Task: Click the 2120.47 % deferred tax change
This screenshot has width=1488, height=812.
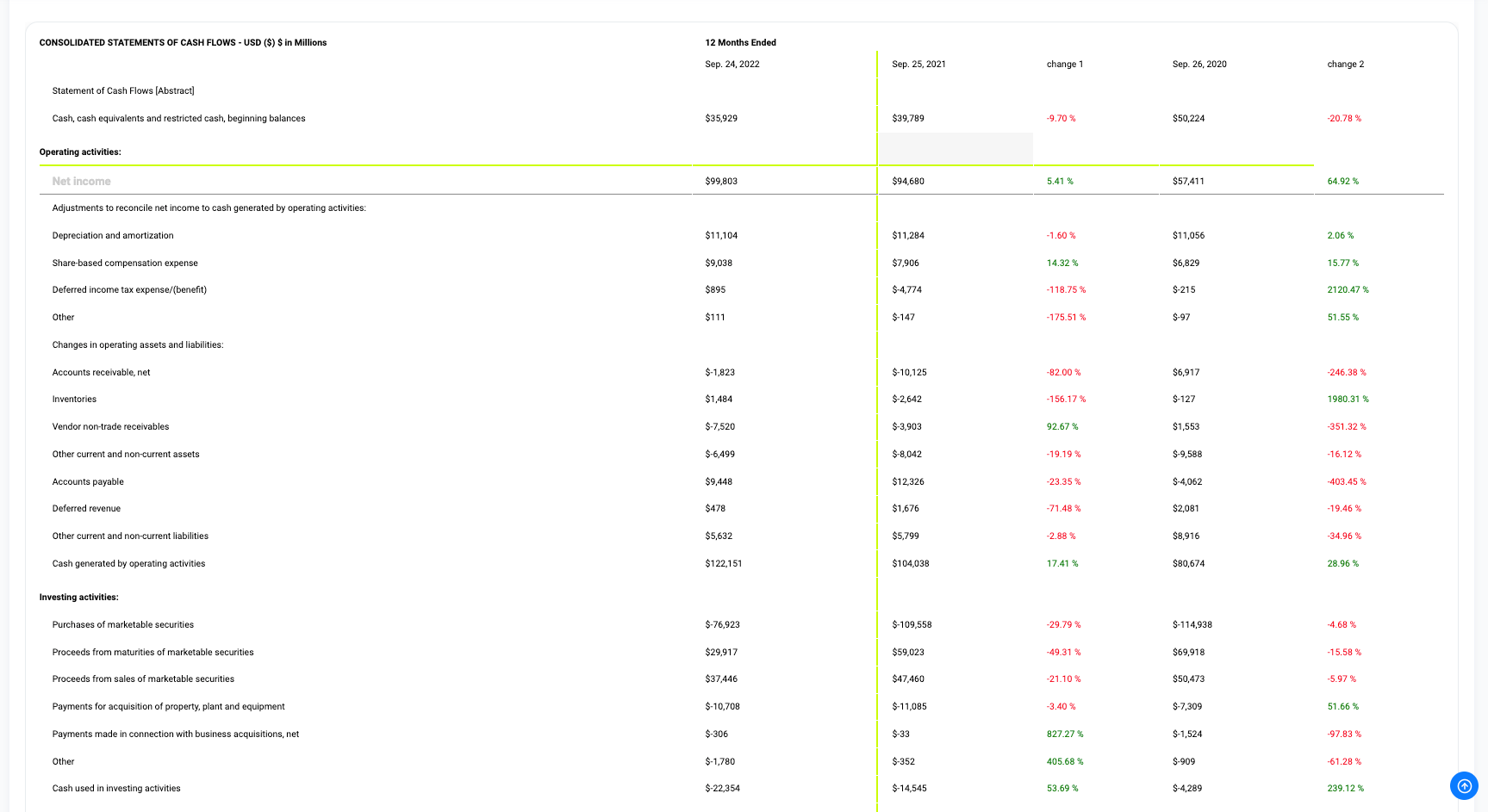Action: pyautogui.click(x=1348, y=289)
